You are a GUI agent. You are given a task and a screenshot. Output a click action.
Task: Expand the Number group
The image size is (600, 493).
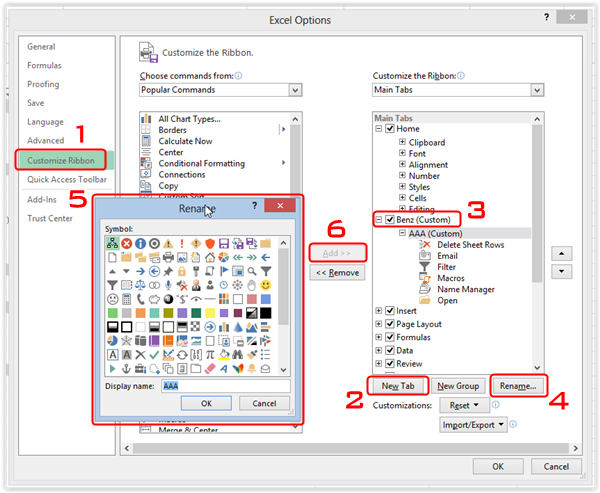pyautogui.click(x=402, y=175)
